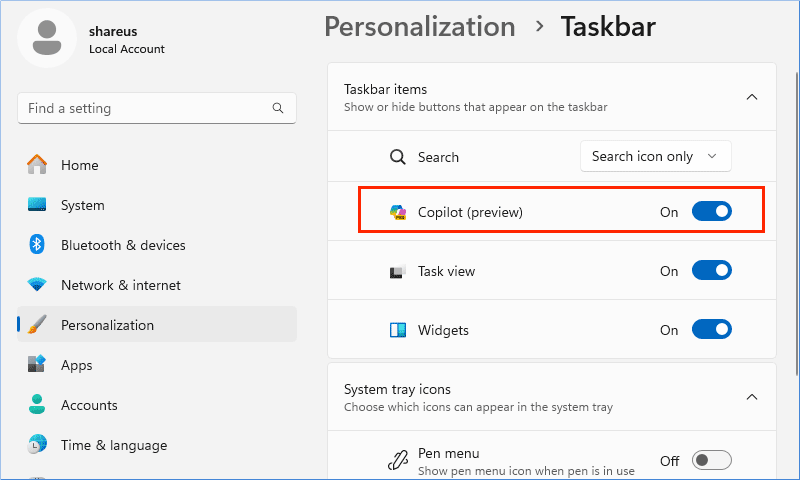800x480 pixels.
Task: Click the Find a setting search box
Action: (157, 108)
